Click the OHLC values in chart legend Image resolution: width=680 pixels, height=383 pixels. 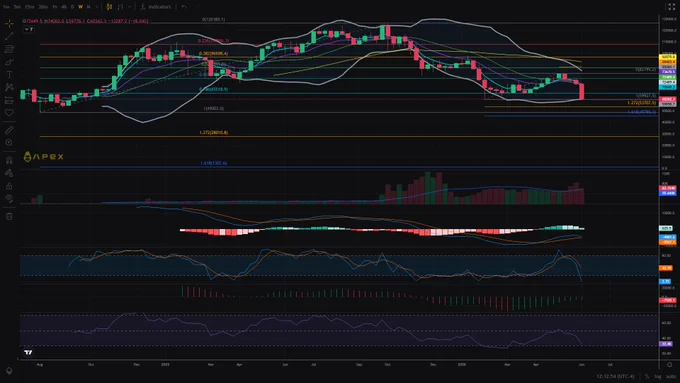coord(85,21)
